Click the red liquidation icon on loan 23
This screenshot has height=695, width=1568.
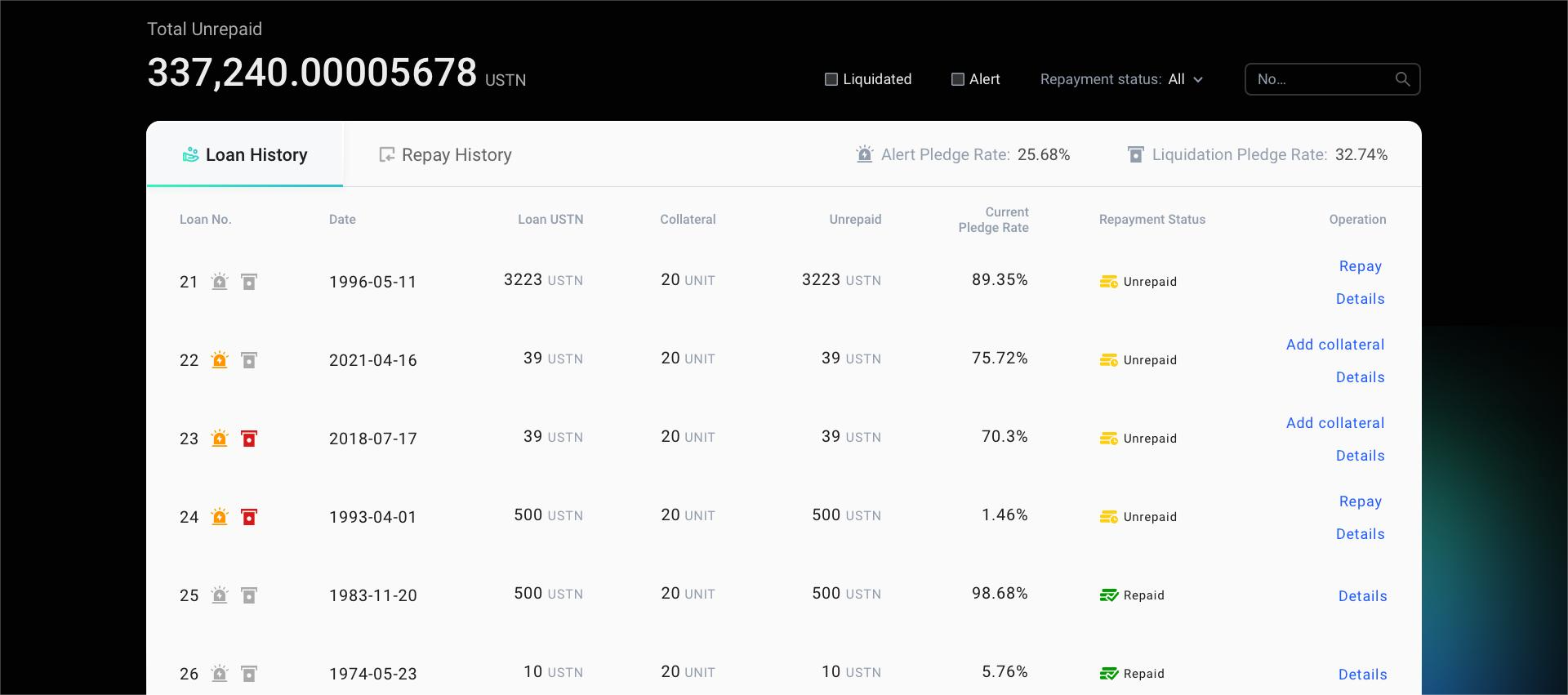click(x=249, y=439)
